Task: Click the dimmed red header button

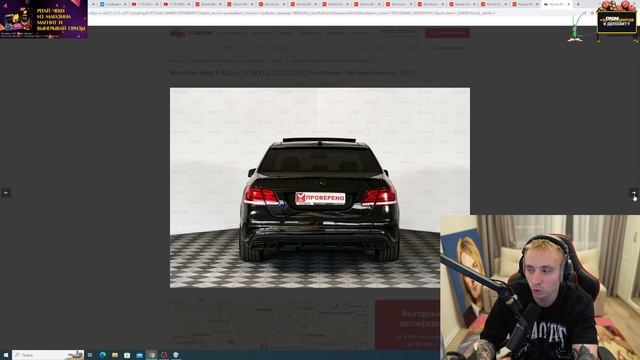Action: (447, 33)
